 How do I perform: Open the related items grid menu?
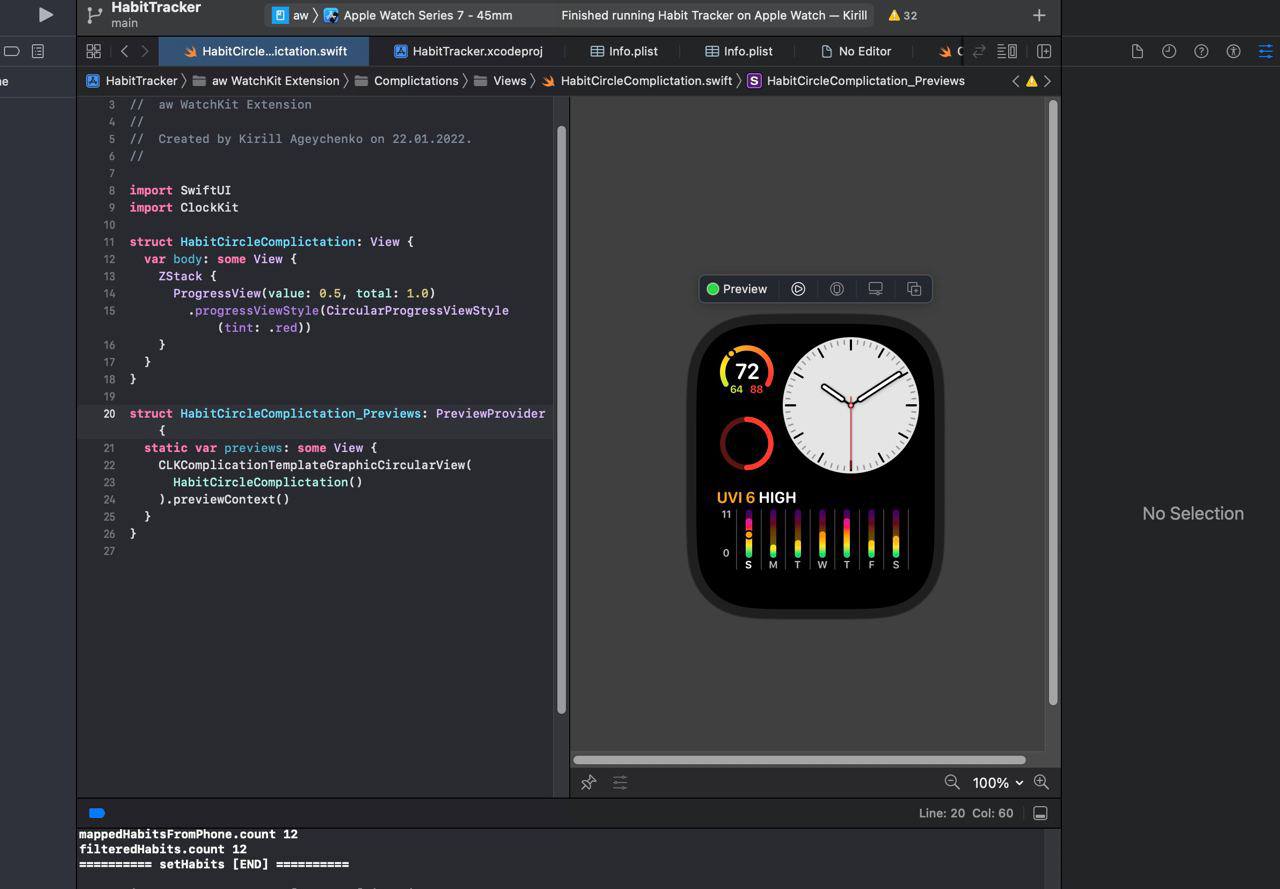pos(93,51)
